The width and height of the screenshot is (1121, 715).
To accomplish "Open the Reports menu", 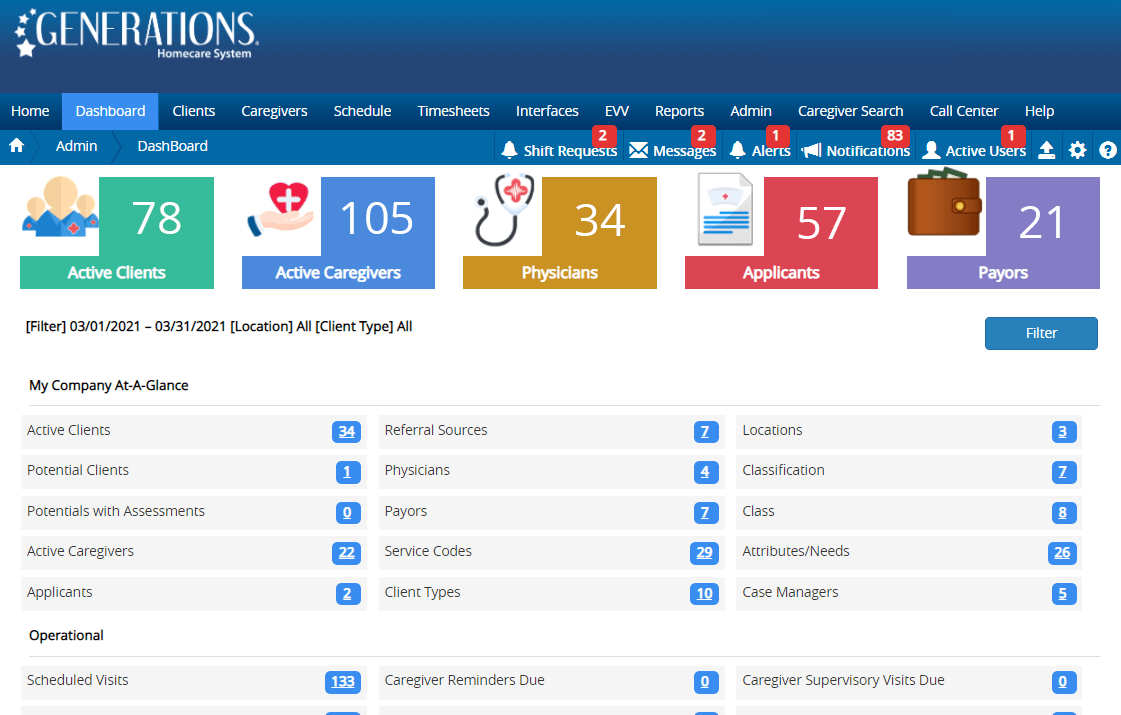I will (680, 111).
